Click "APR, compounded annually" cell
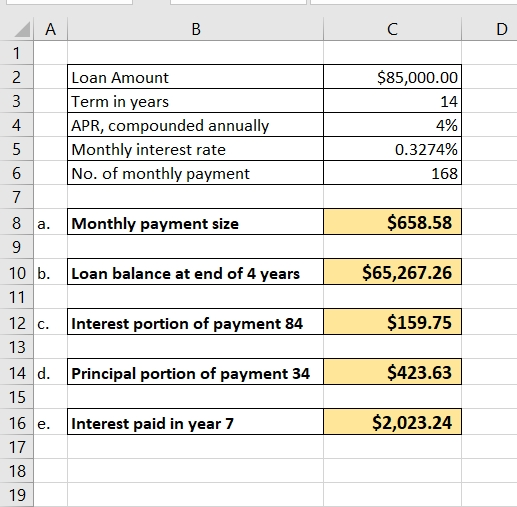Screen dimensions: 517x507 pos(195,125)
